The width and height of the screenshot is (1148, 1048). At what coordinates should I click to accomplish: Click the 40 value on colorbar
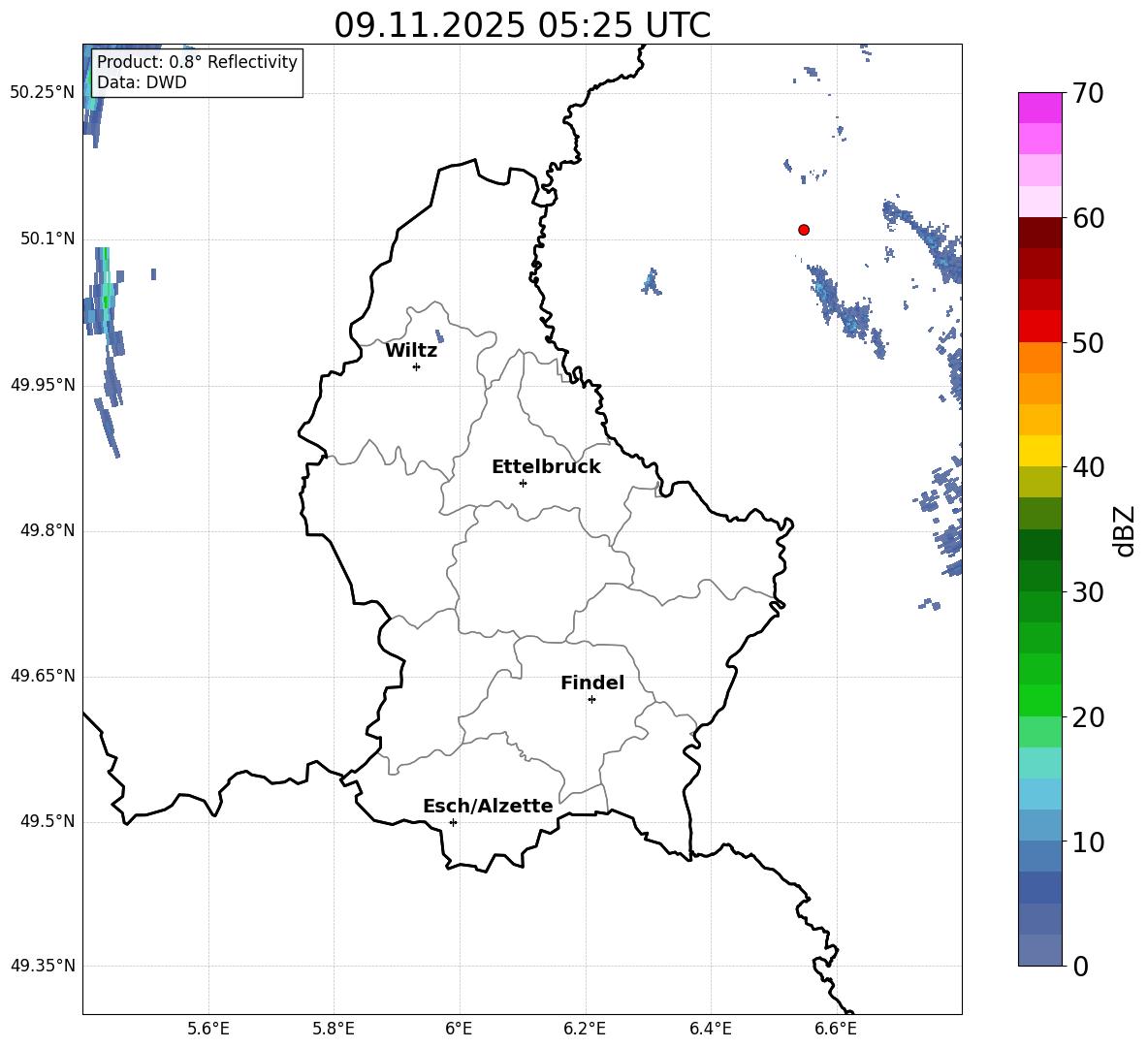click(1088, 467)
